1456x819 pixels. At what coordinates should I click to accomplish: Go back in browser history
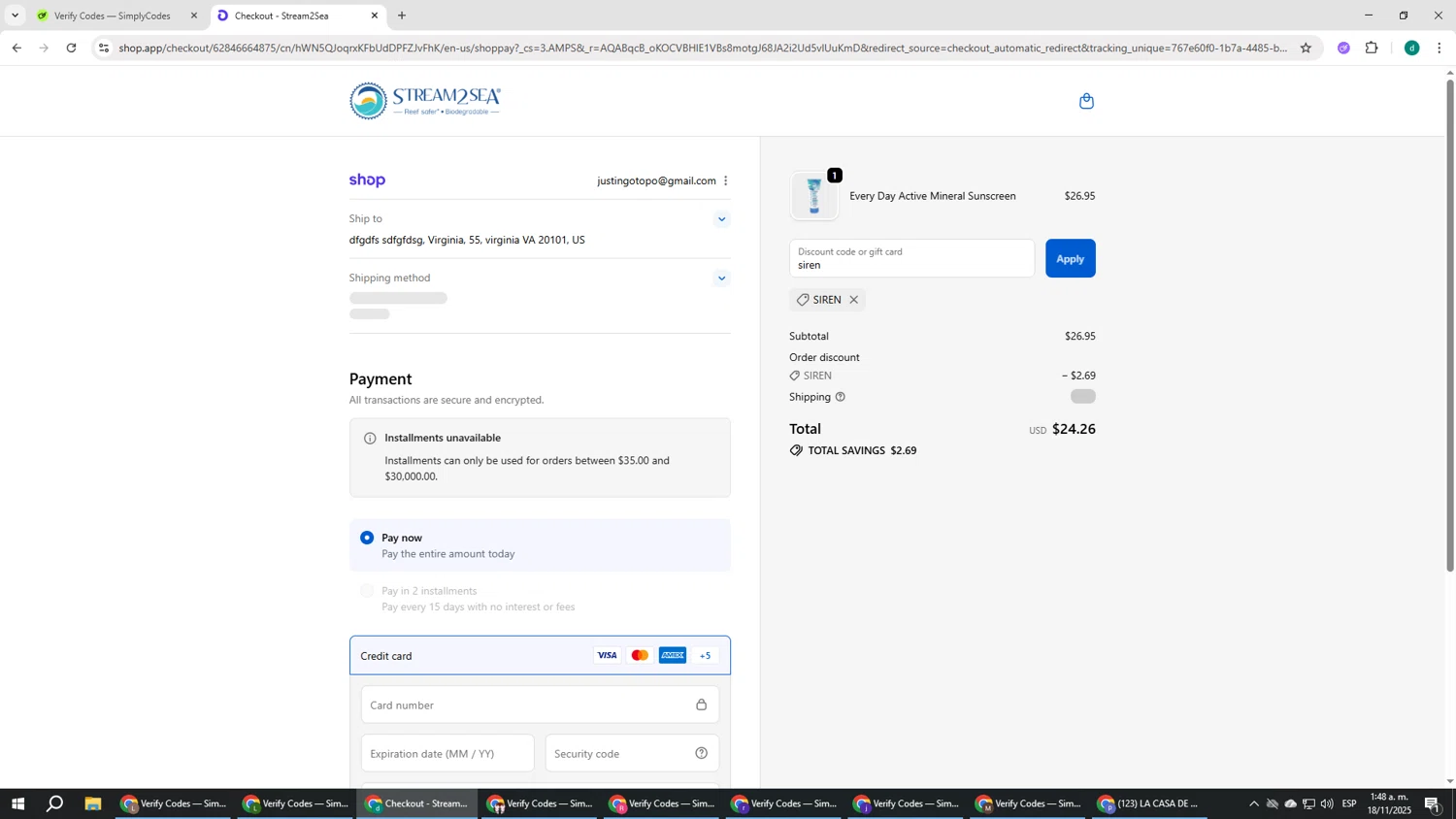tap(17, 48)
